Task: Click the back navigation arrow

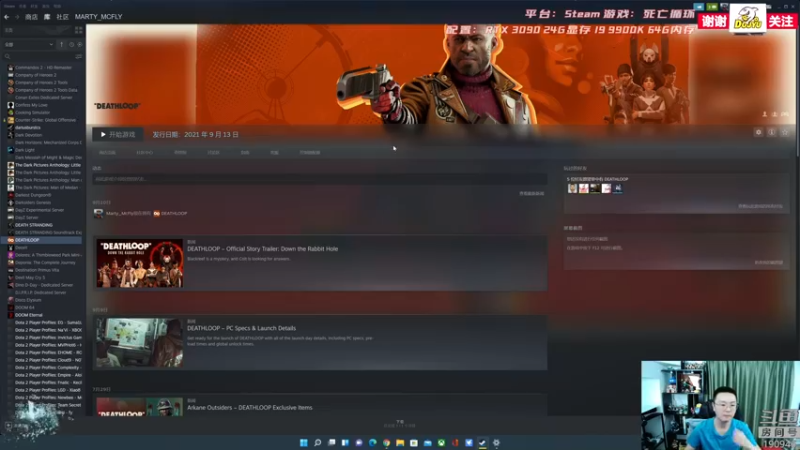Action: click(x=7, y=17)
